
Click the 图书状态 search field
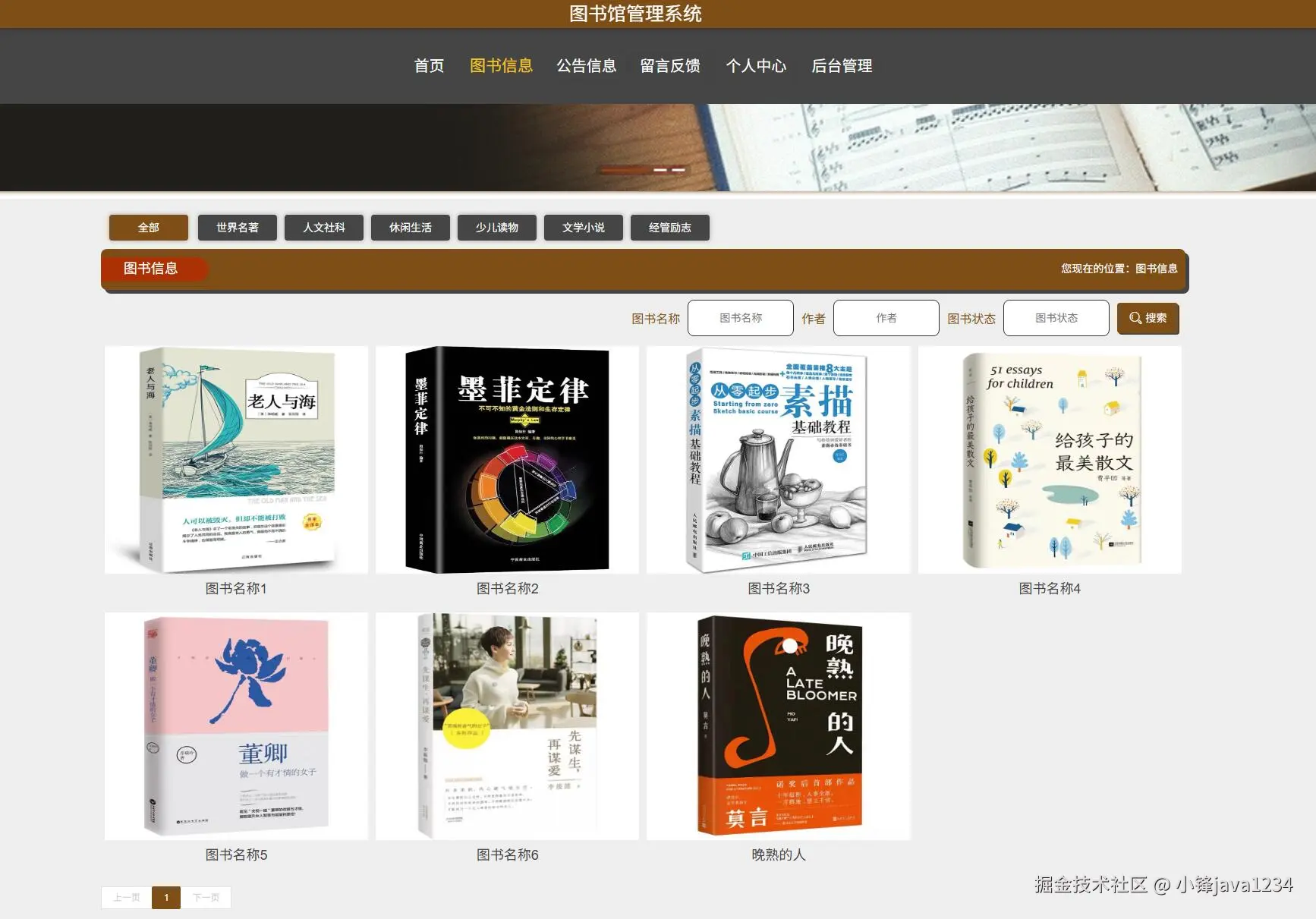(1056, 318)
